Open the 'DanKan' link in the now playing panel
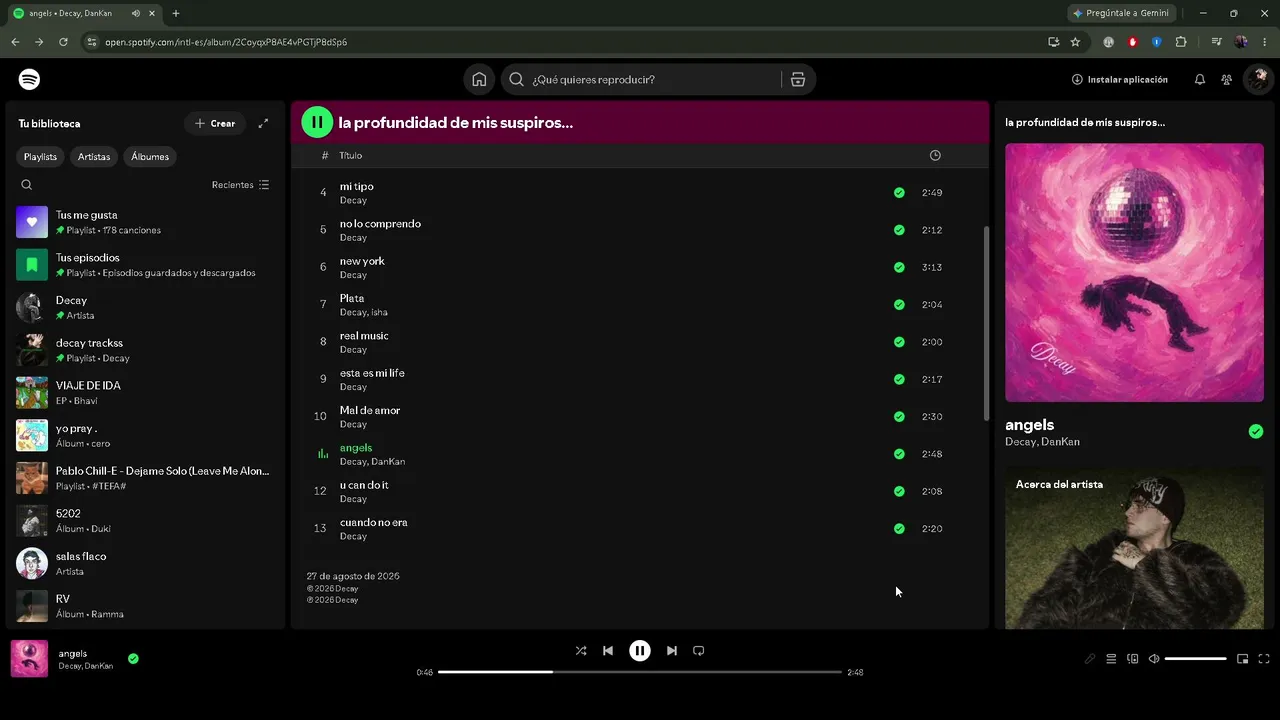Viewport: 1280px width, 720px height. pos(1061,442)
